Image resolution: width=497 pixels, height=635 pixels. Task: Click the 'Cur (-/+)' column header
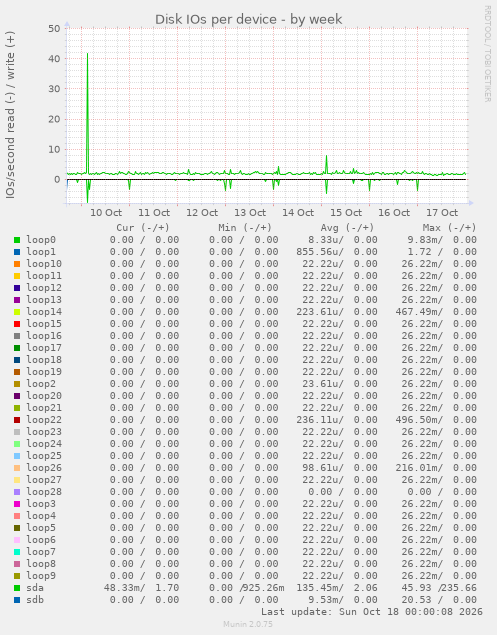click(x=143, y=228)
